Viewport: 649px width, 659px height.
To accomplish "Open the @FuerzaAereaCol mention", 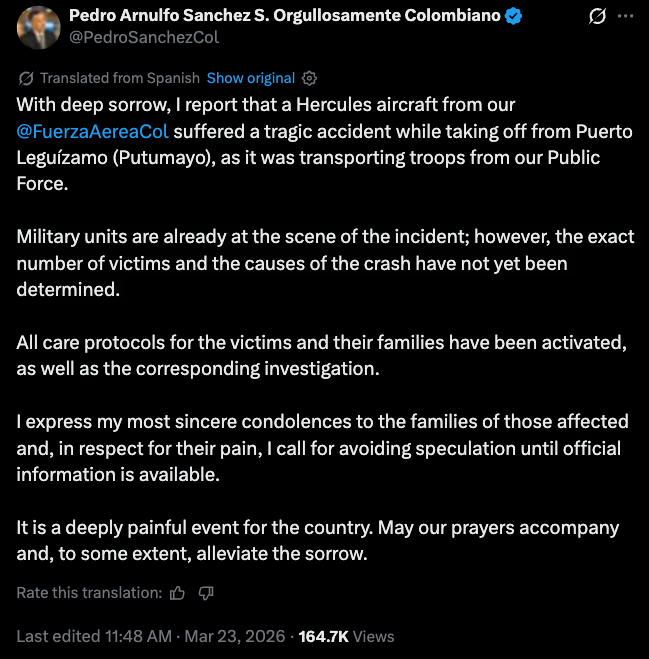I will [x=96, y=131].
